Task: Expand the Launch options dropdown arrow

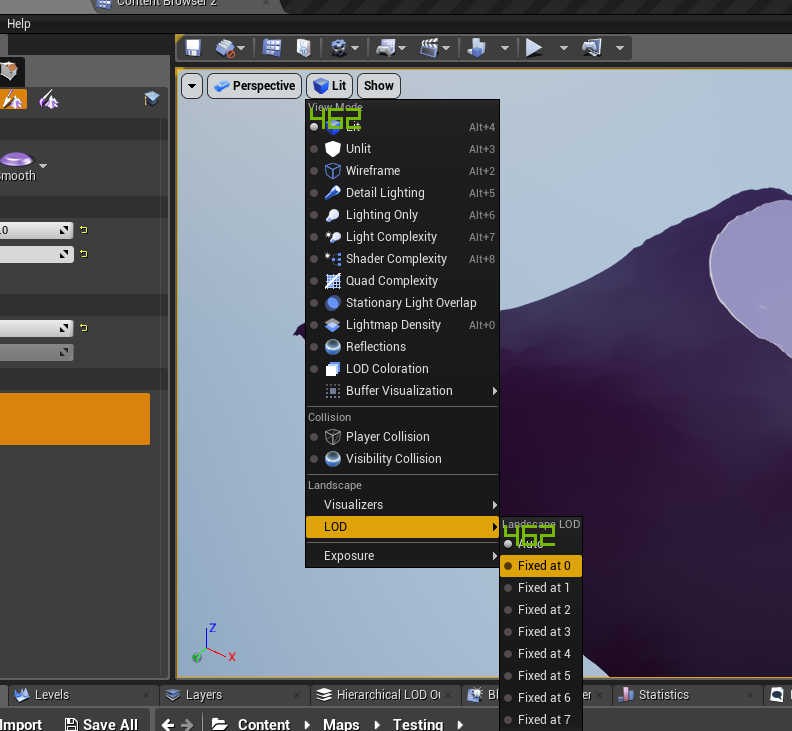Action: (620, 48)
